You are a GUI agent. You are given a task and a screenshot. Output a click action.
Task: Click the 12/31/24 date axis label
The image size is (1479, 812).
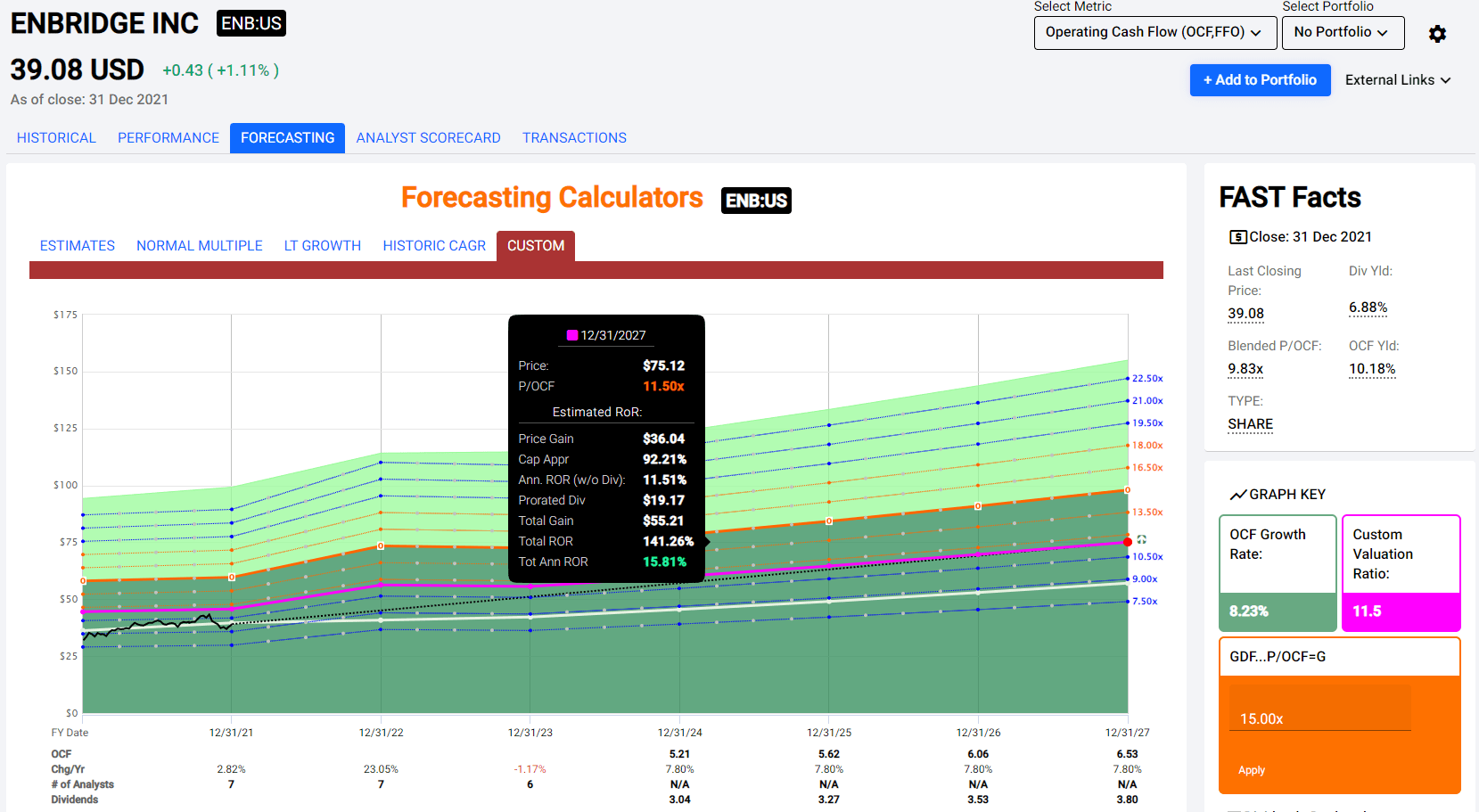tap(679, 733)
